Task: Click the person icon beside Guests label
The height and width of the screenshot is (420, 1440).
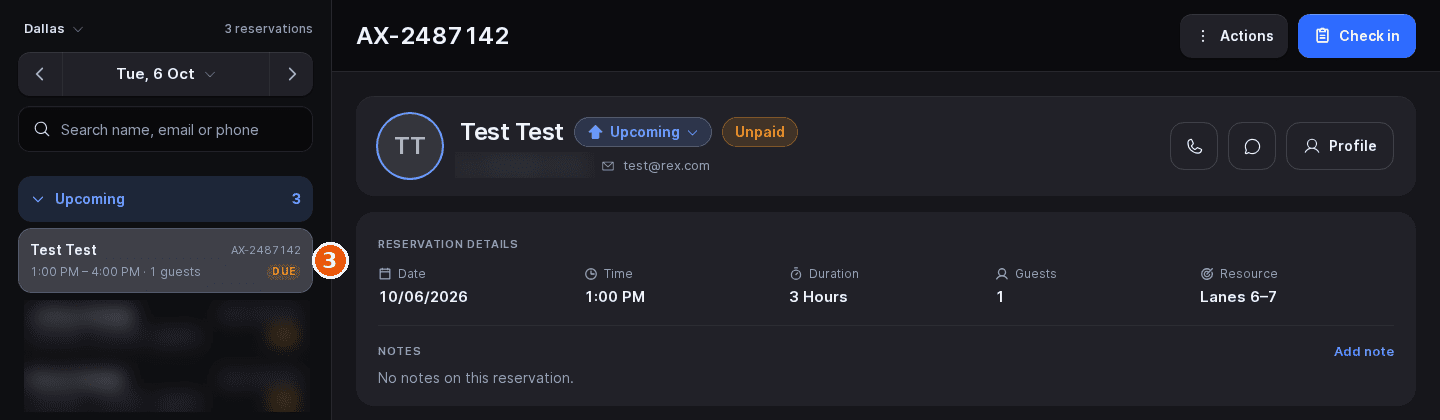Action: (x=1001, y=273)
